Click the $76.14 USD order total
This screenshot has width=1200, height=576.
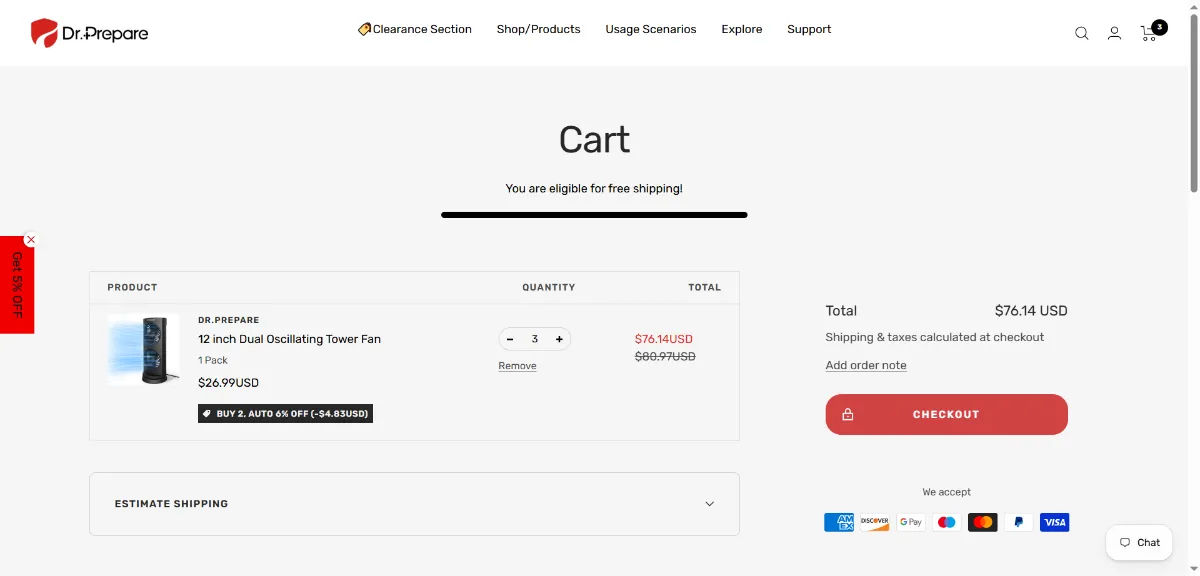[1031, 311]
